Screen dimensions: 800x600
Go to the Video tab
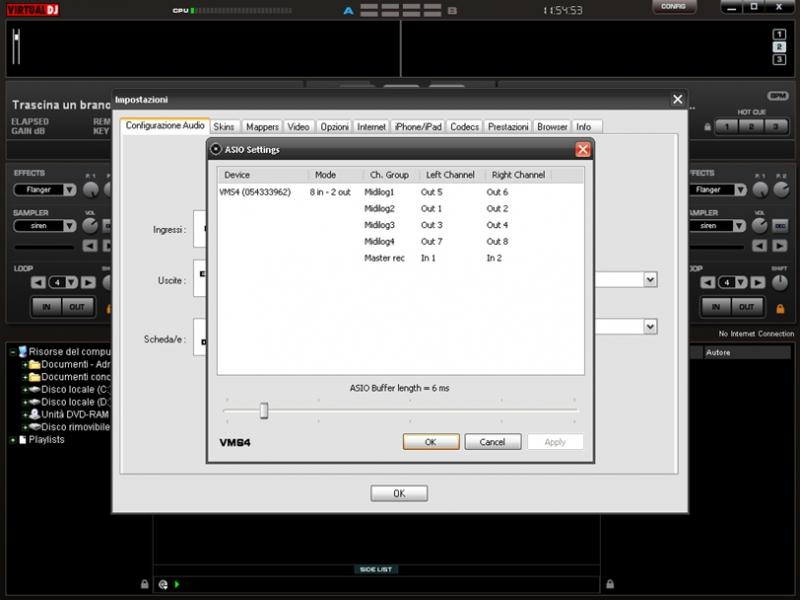pos(298,127)
